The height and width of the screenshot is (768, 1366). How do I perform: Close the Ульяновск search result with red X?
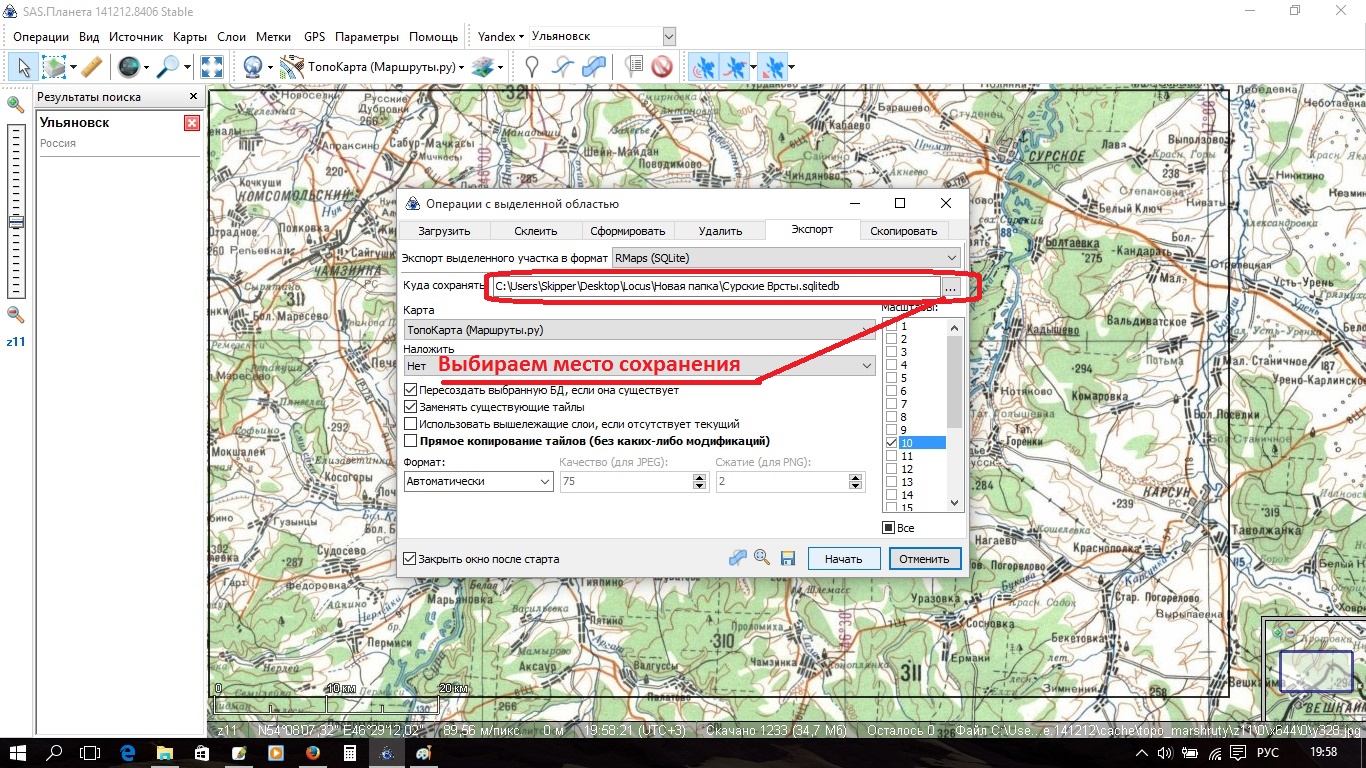click(192, 123)
